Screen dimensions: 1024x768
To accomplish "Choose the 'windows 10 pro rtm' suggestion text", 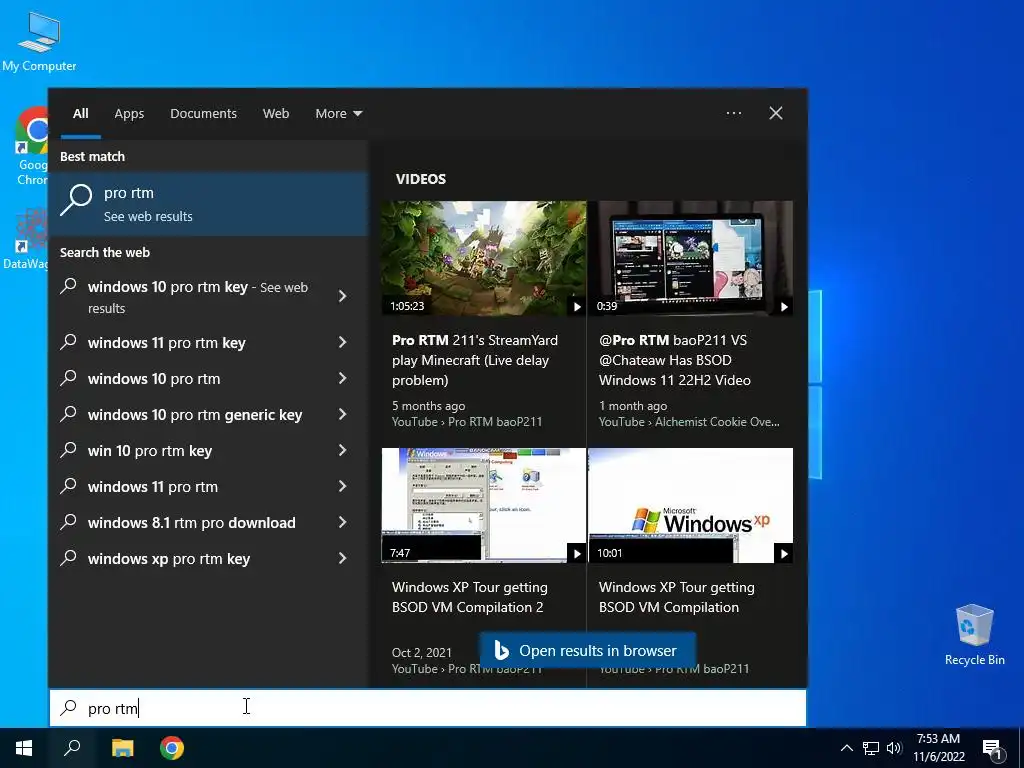I will [154, 379].
